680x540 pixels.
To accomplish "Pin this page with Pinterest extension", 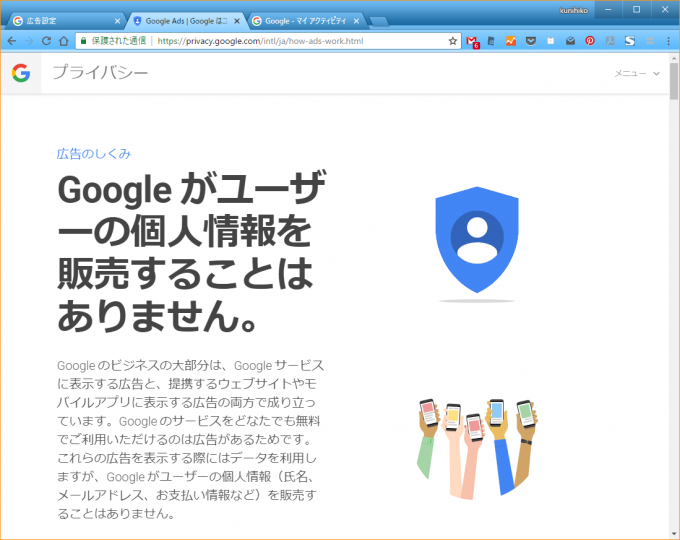I will [x=590, y=41].
